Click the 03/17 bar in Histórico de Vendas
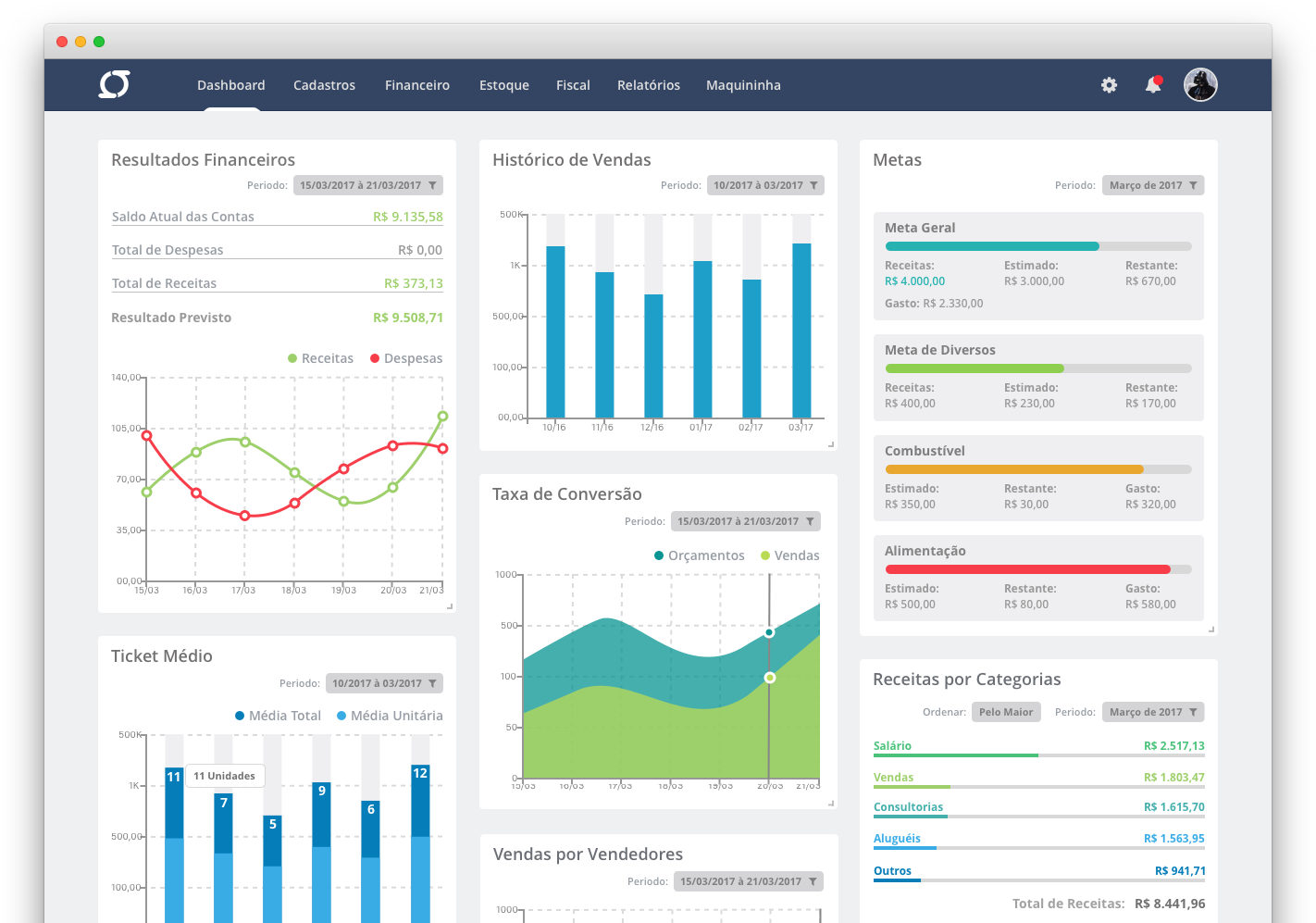The image size is (1316, 923). pos(801,330)
